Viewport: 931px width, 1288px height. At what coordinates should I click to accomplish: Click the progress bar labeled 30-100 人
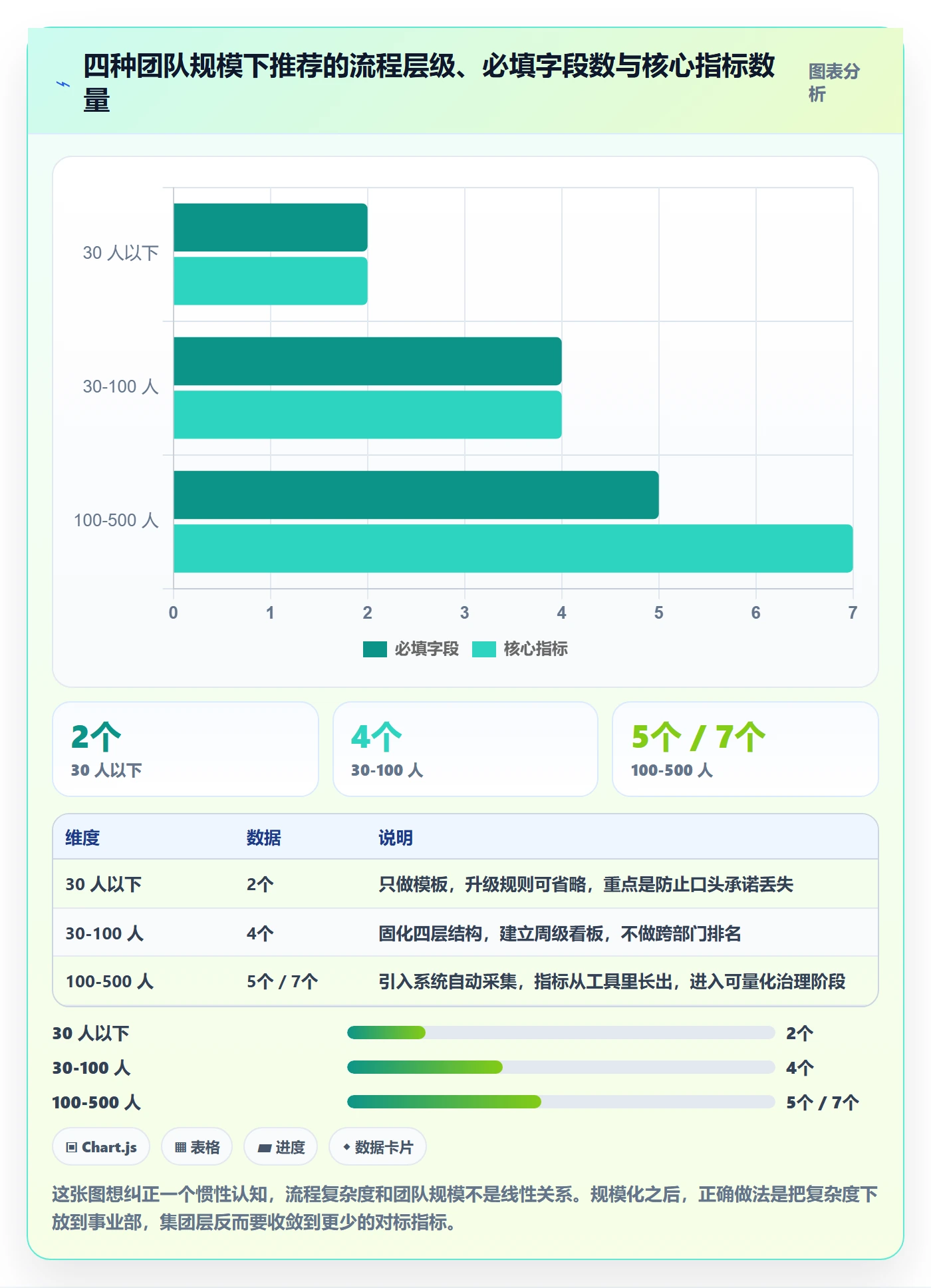pyautogui.click(x=561, y=1067)
